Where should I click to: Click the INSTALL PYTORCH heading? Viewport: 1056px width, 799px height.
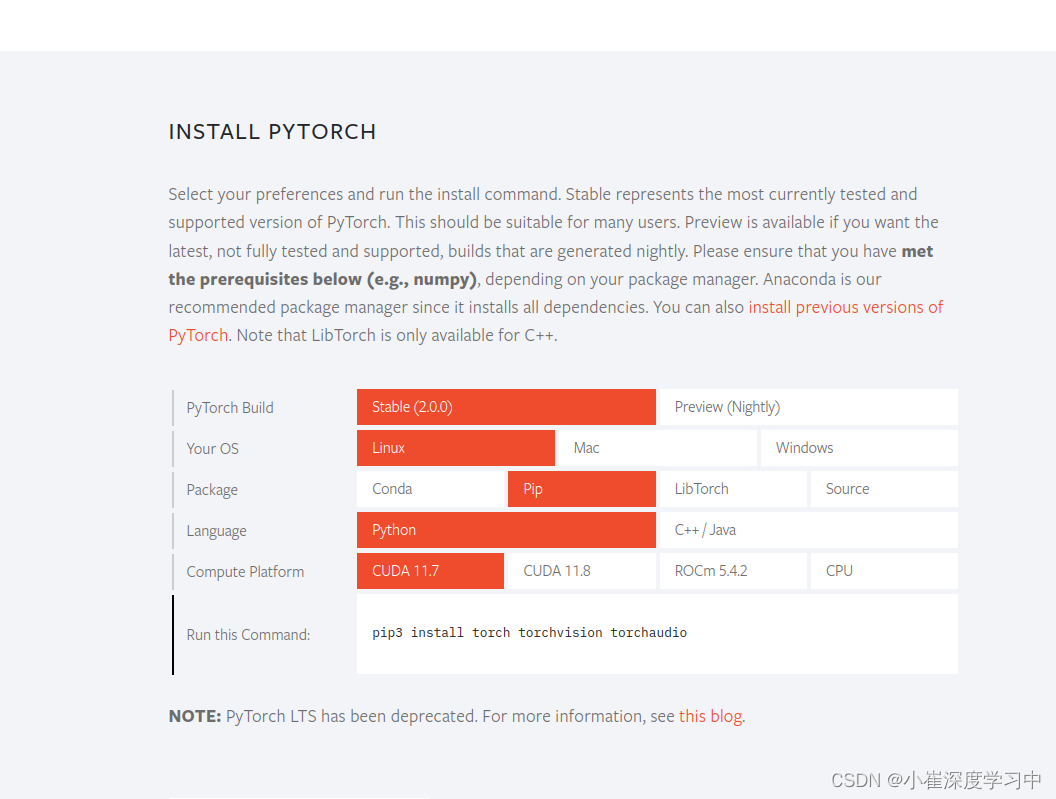[x=272, y=131]
